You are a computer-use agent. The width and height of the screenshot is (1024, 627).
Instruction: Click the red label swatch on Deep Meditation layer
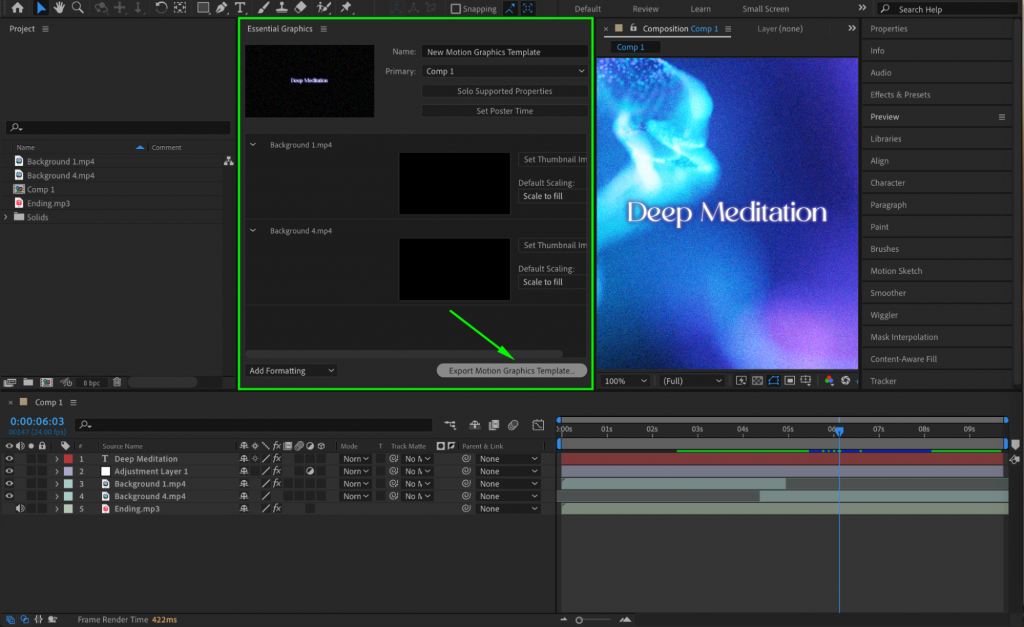68,458
